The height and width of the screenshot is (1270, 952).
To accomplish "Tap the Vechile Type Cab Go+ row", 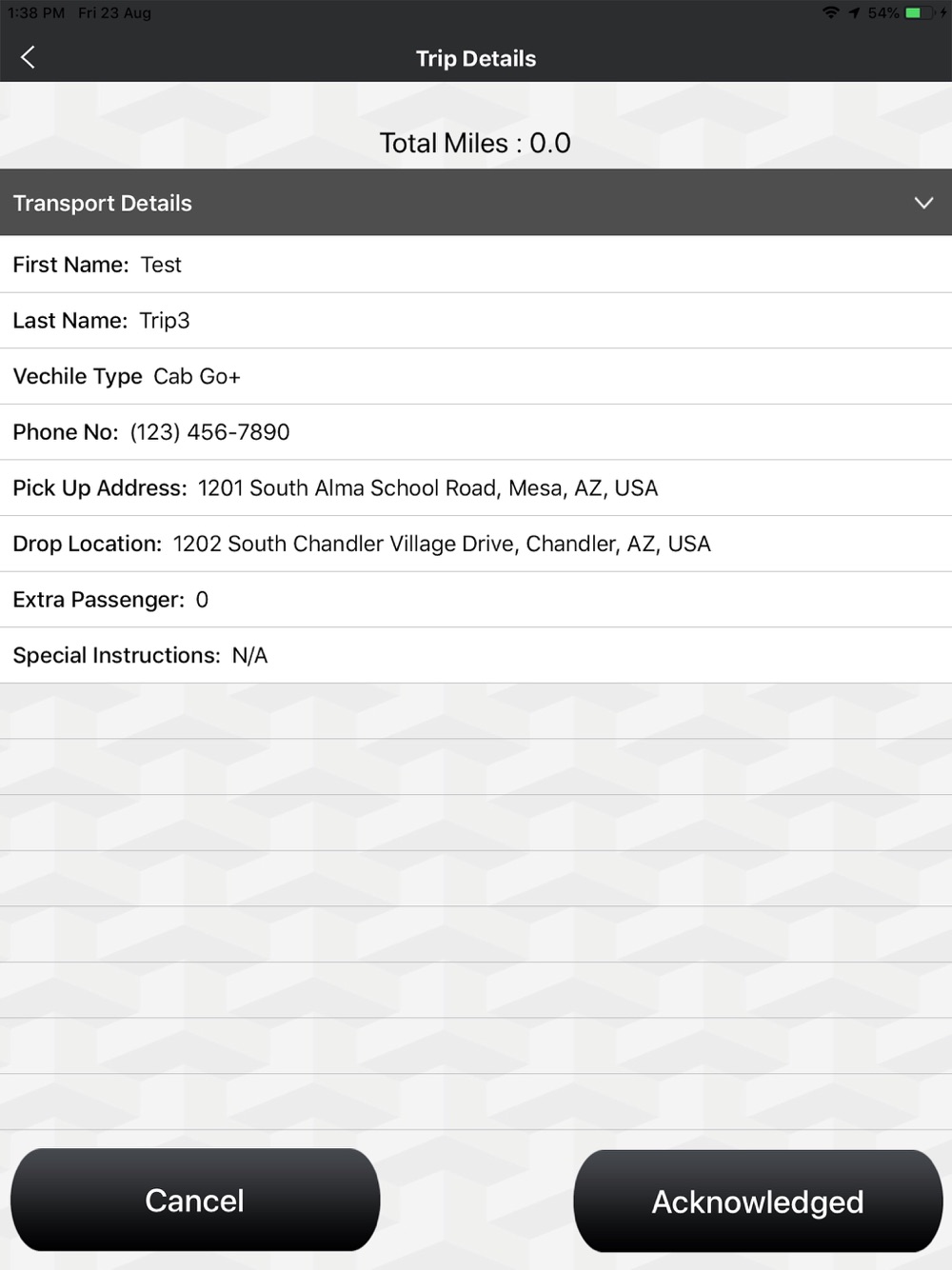I will pos(476,376).
